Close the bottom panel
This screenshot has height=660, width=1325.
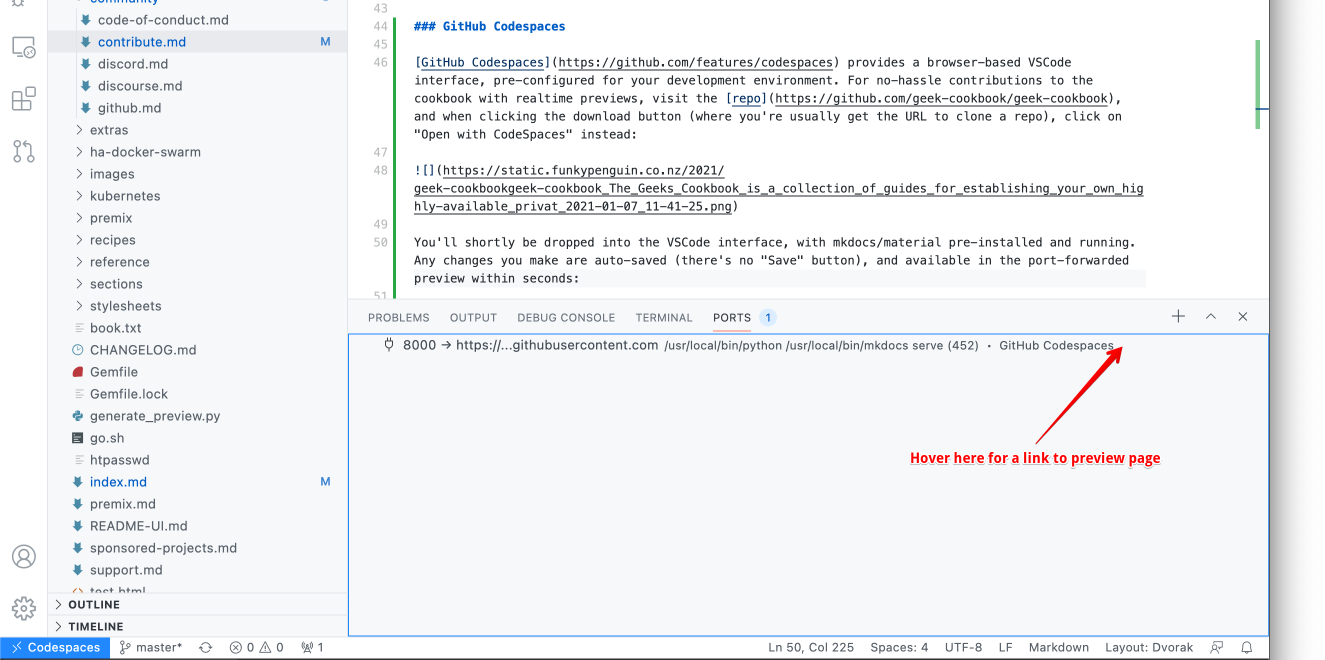pos(1243,317)
